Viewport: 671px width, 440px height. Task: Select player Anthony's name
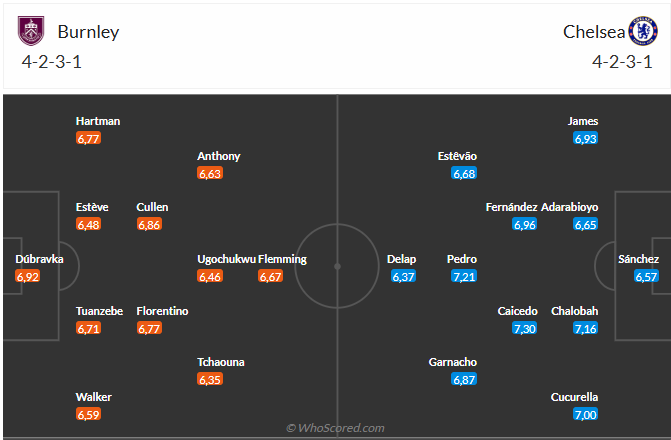(x=218, y=156)
